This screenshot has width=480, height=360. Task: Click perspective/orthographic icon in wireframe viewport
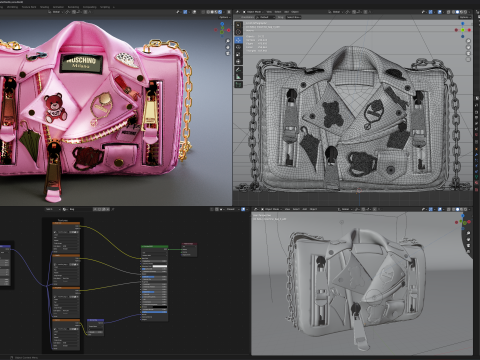click(468, 59)
